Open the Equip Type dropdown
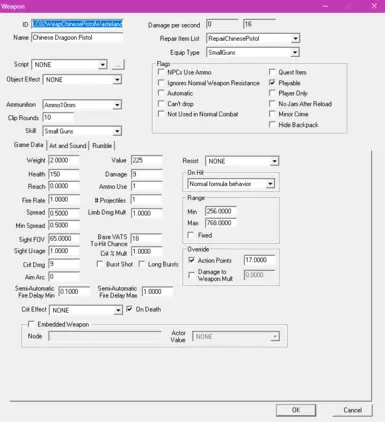This screenshot has height=422, width=385. pyautogui.click(x=295, y=52)
